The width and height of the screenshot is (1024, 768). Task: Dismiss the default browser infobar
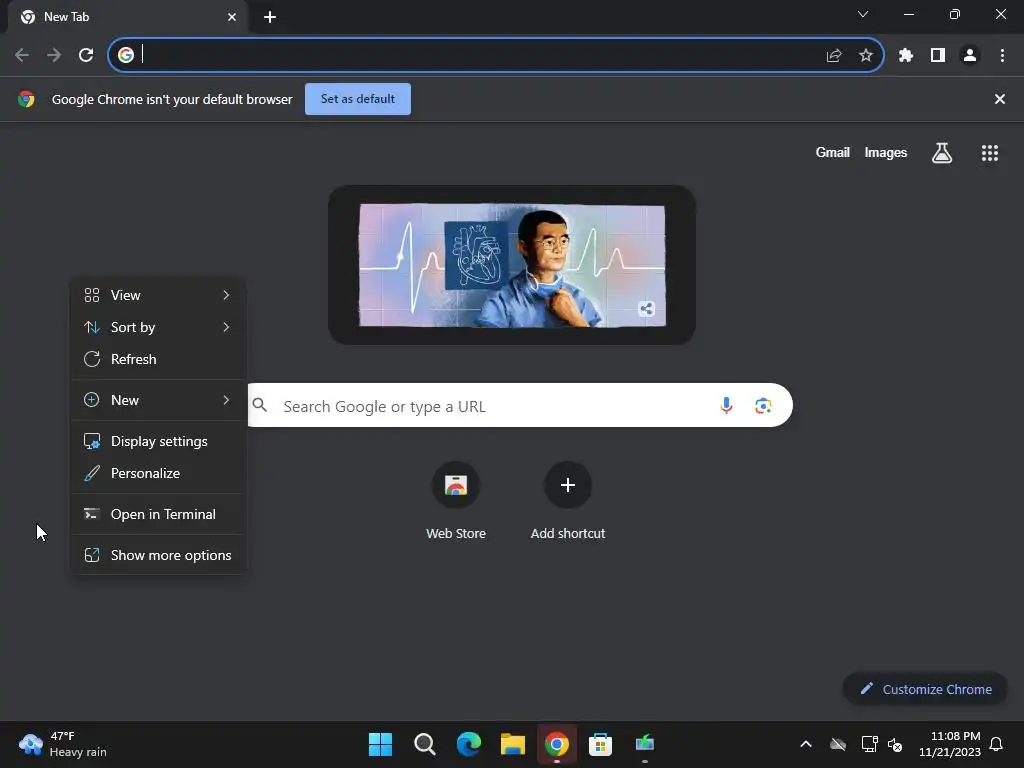point(1000,99)
